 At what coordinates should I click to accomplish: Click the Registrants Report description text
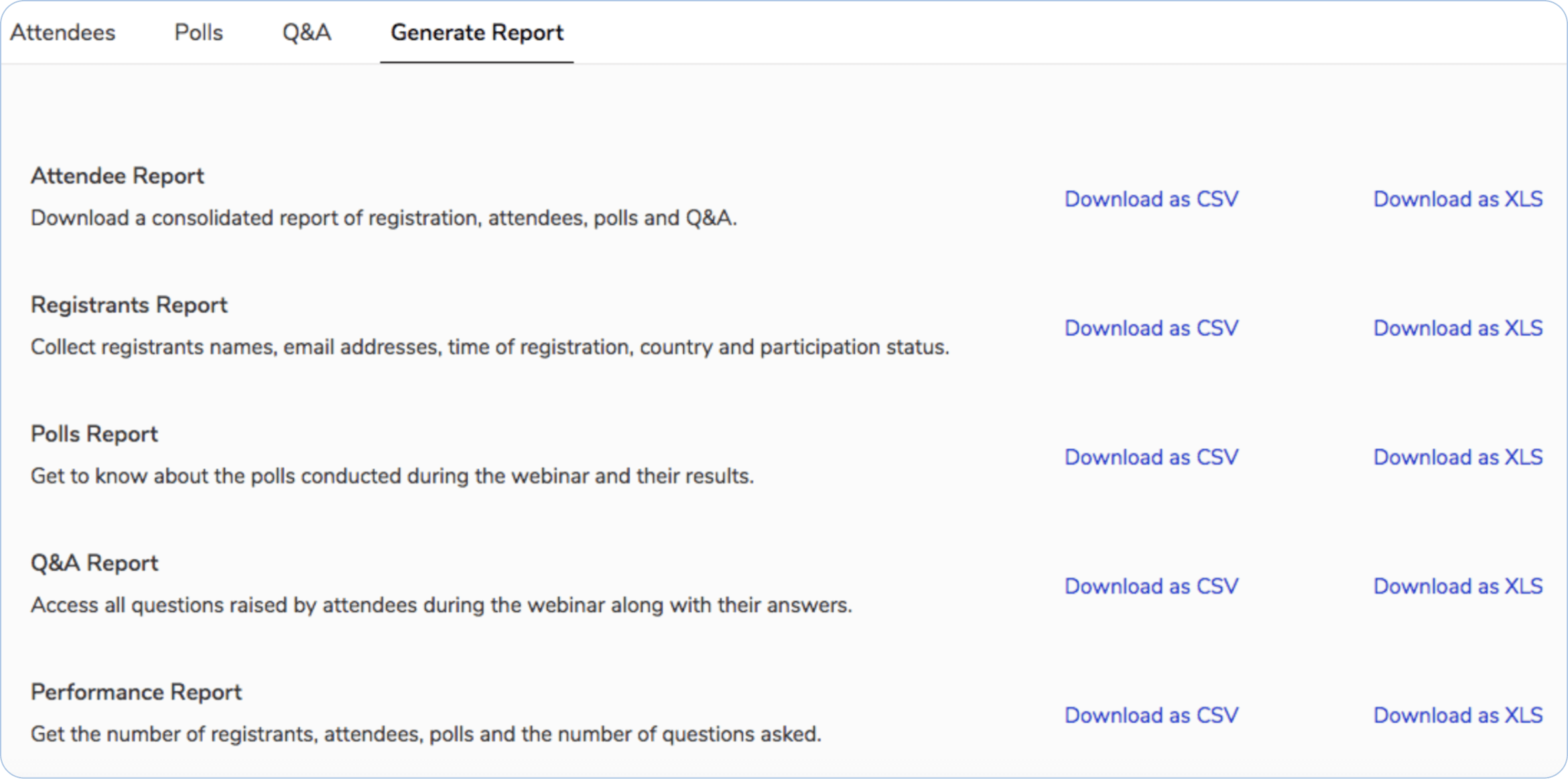pyautogui.click(x=490, y=347)
